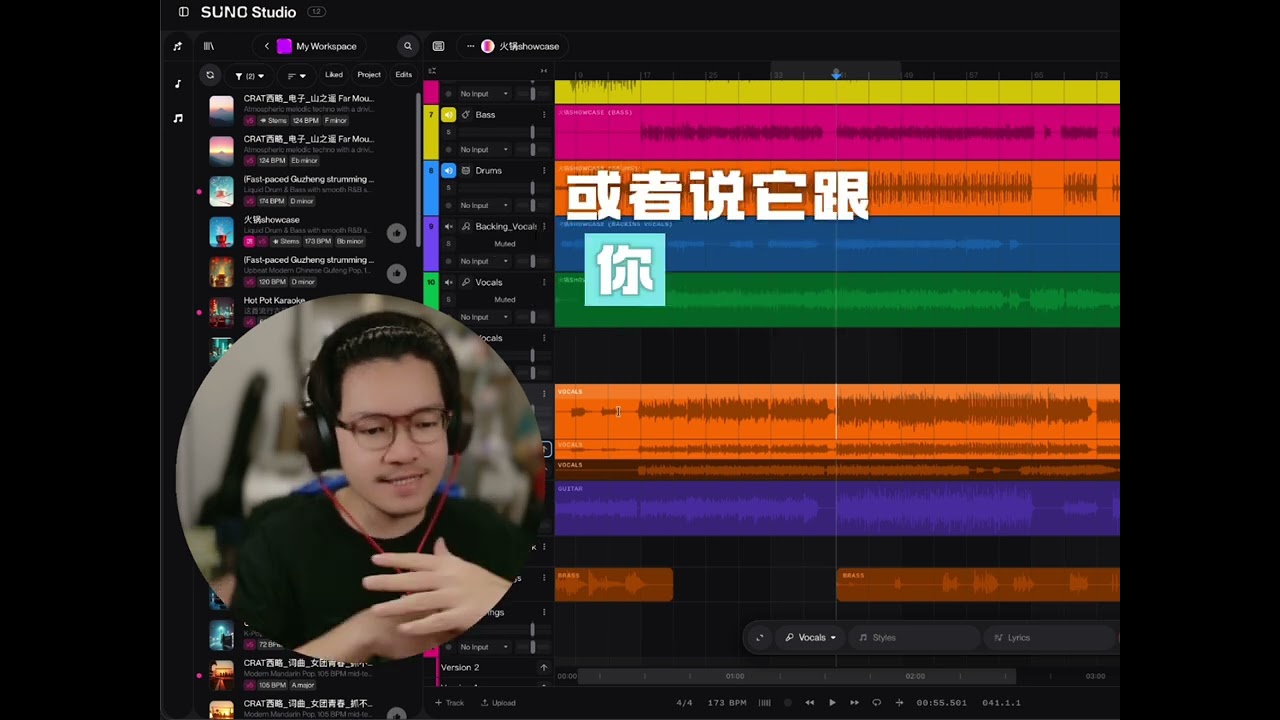Click the refresh icon in the library toolbar
1280x720 pixels.
point(210,75)
